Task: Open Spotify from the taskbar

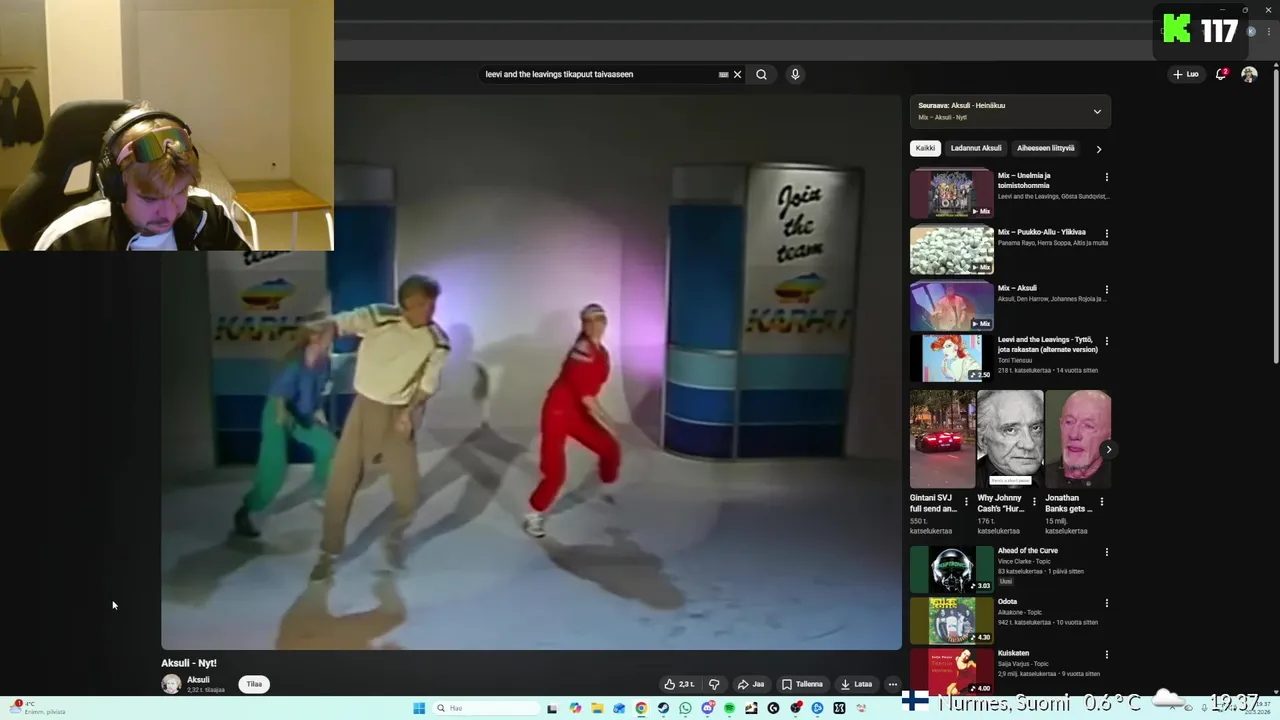Action: click(x=729, y=708)
